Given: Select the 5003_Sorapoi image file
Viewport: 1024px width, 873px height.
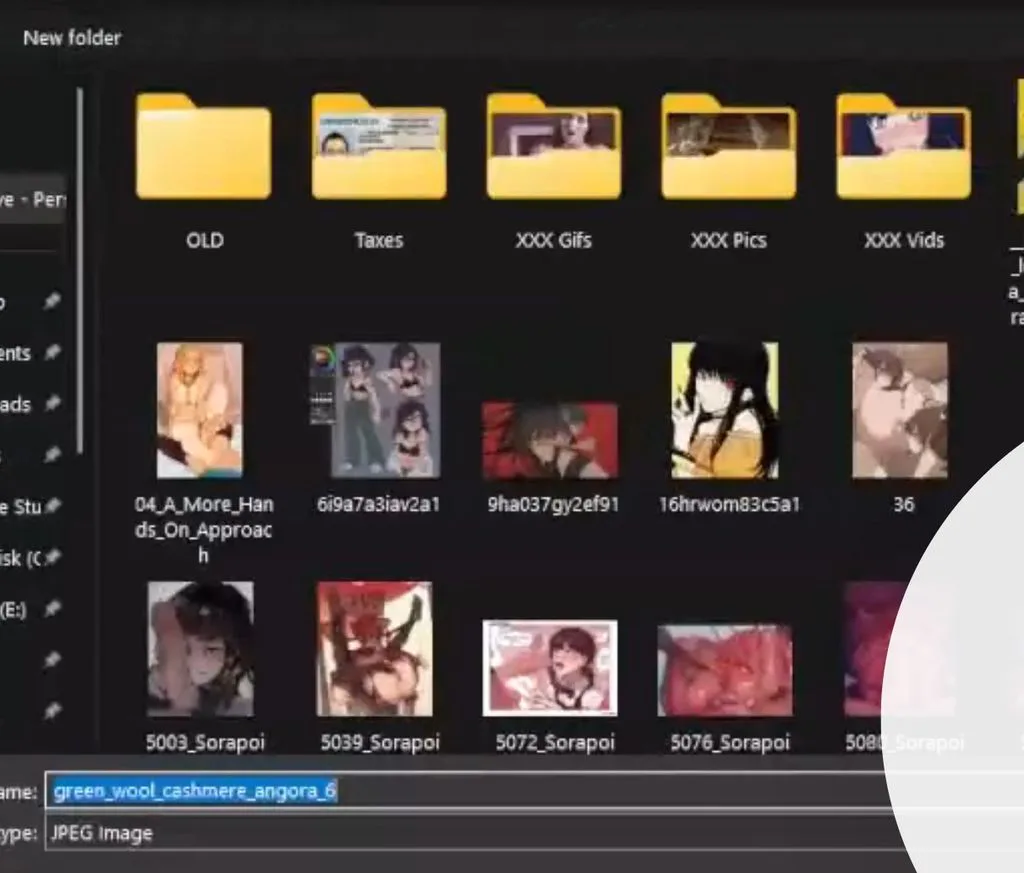Looking at the screenshot, I should (204, 667).
